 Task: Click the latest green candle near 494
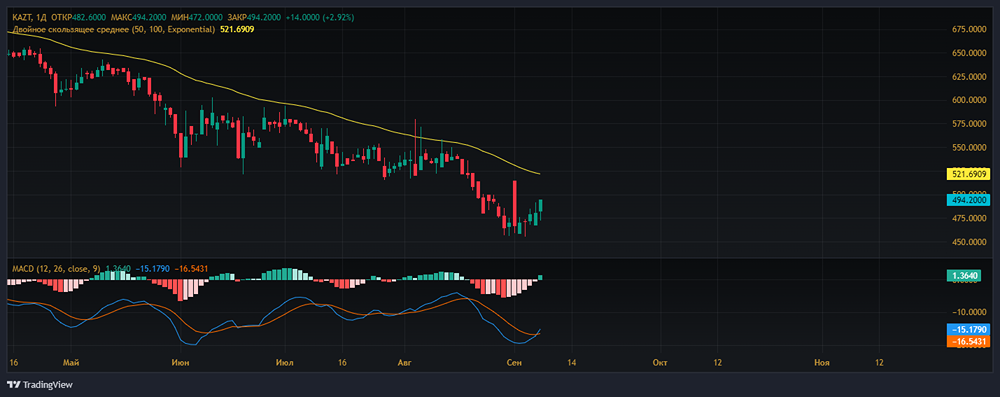541,206
